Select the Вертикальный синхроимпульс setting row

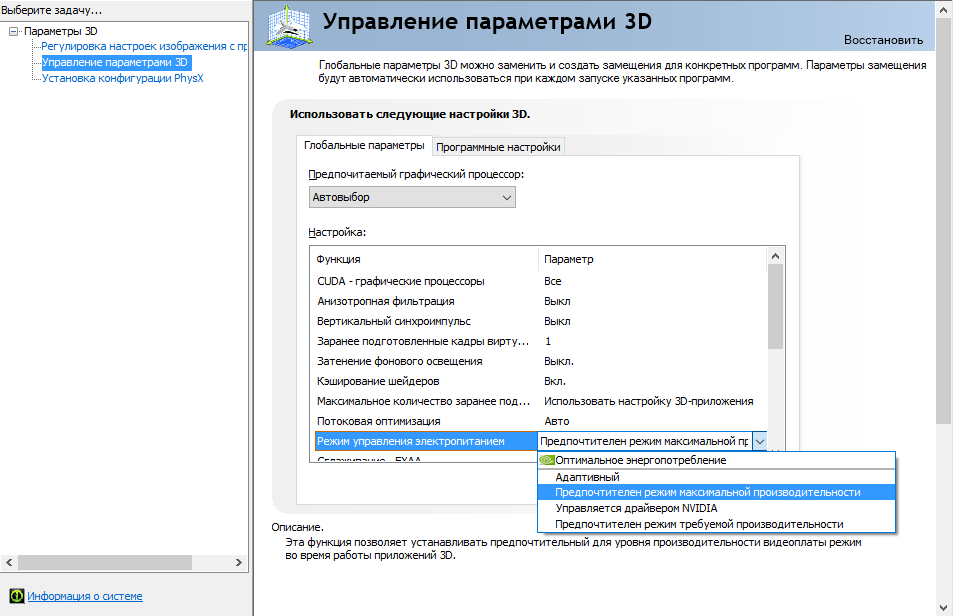point(394,321)
